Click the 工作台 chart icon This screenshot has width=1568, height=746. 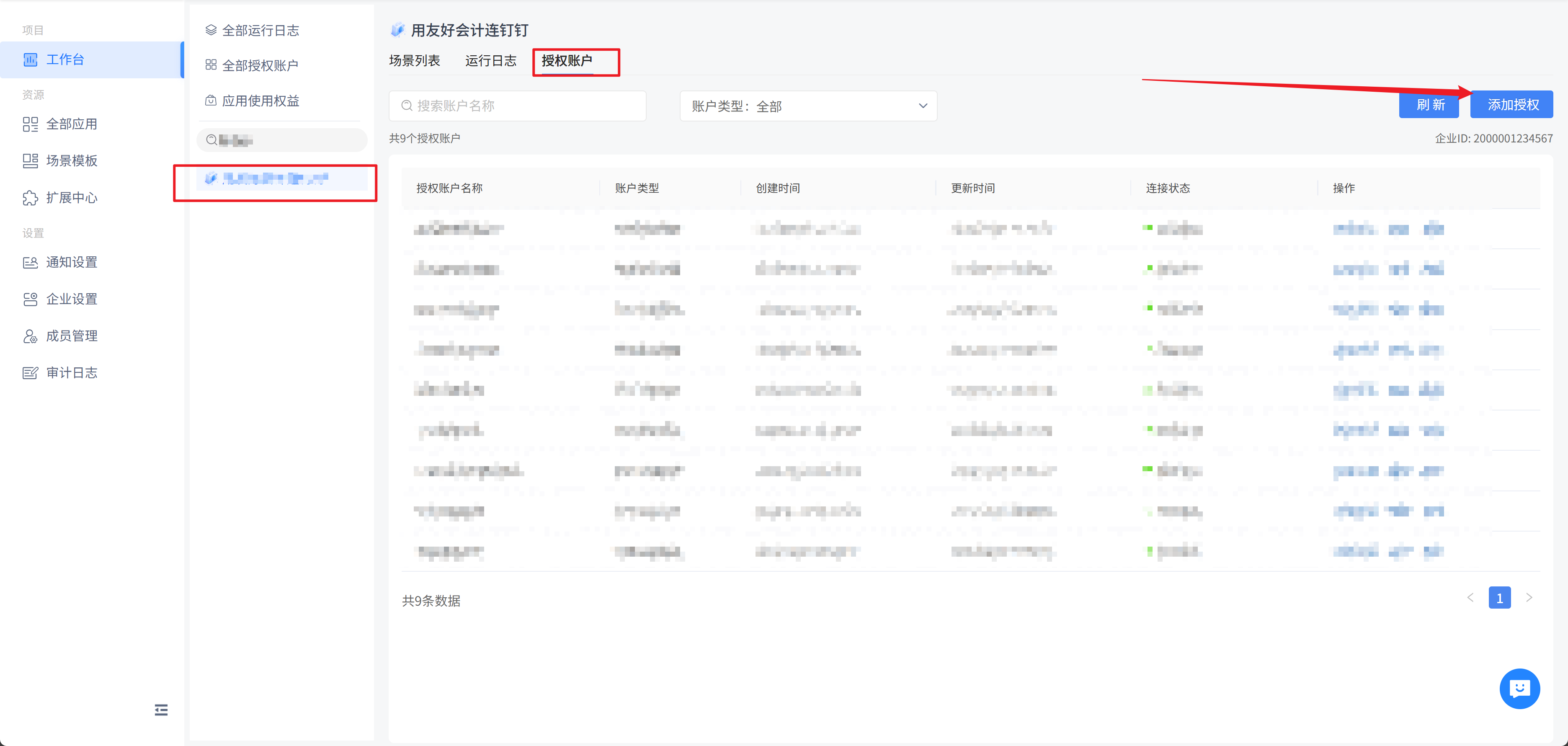pyautogui.click(x=30, y=59)
